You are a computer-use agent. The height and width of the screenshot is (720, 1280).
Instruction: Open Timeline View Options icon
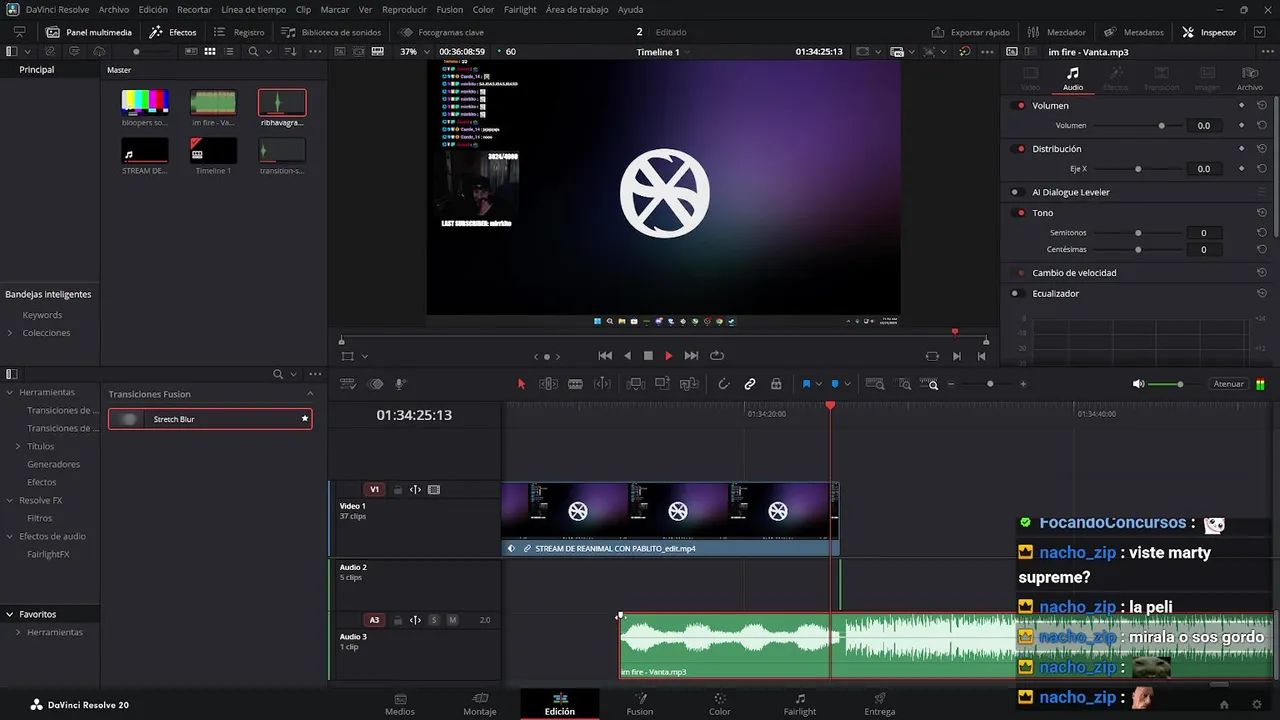click(348, 384)
